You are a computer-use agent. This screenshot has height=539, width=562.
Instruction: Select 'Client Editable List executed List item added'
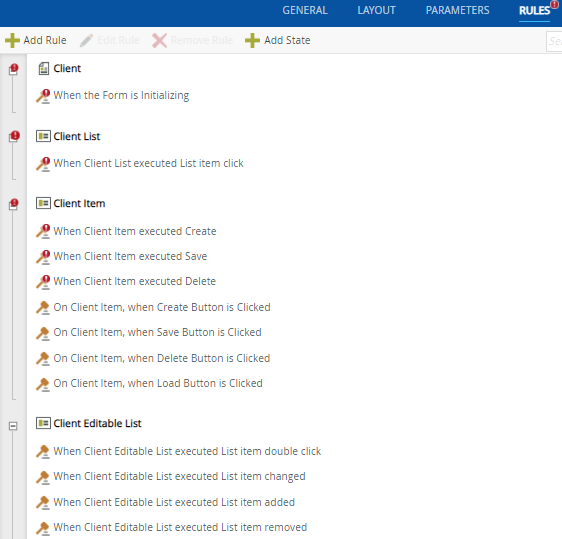click(x=174, y=502)
